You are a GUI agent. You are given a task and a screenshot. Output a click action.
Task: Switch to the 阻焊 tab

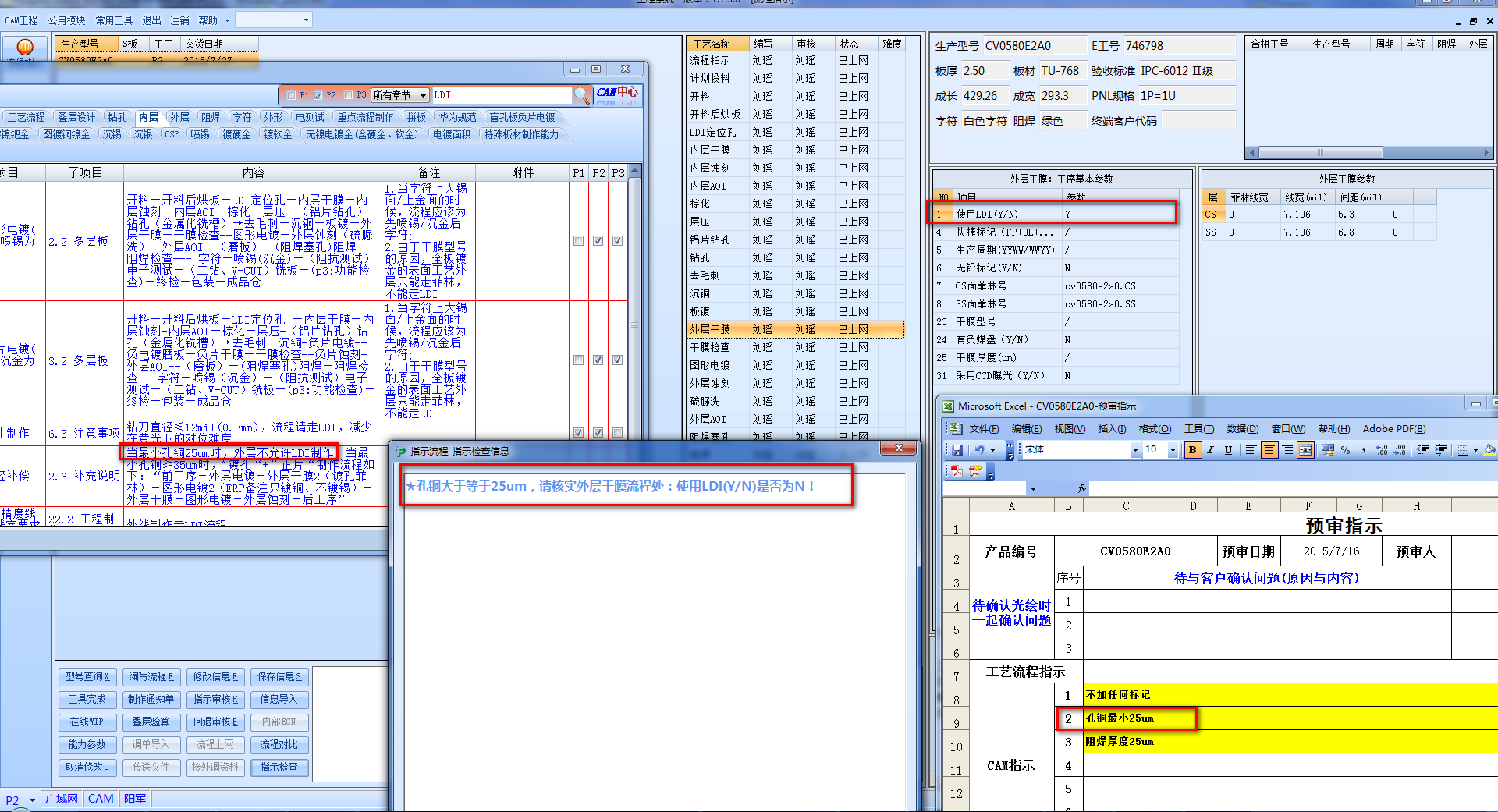point(211,117)
